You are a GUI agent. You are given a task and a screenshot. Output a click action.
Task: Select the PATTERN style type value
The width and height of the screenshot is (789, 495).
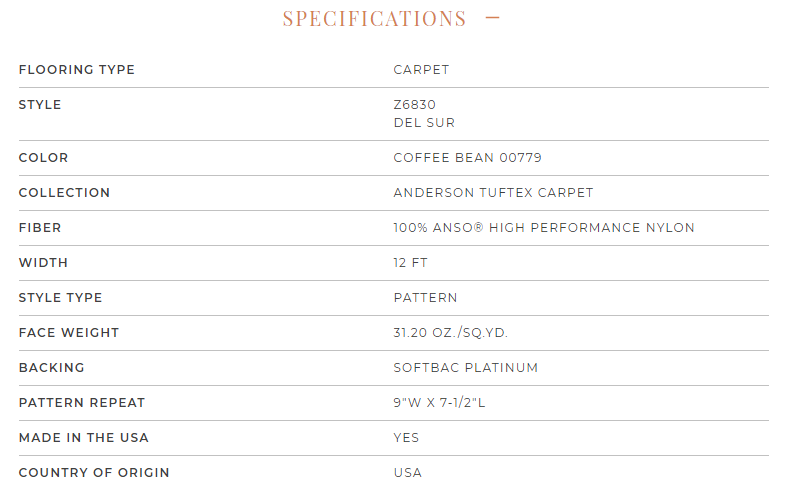pyautogui.click(x=425, y=298)
